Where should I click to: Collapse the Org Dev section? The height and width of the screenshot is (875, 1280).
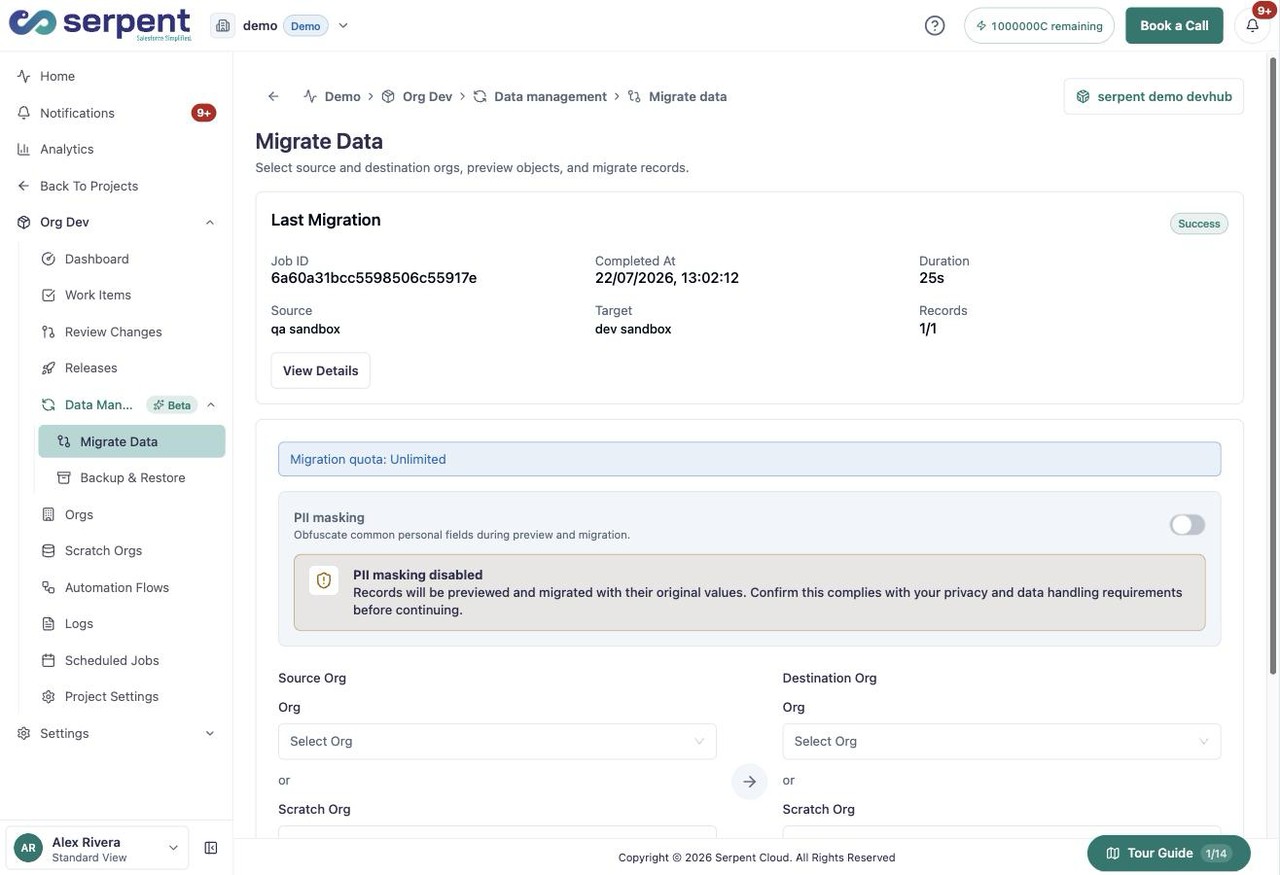click(x=210, y=222)
